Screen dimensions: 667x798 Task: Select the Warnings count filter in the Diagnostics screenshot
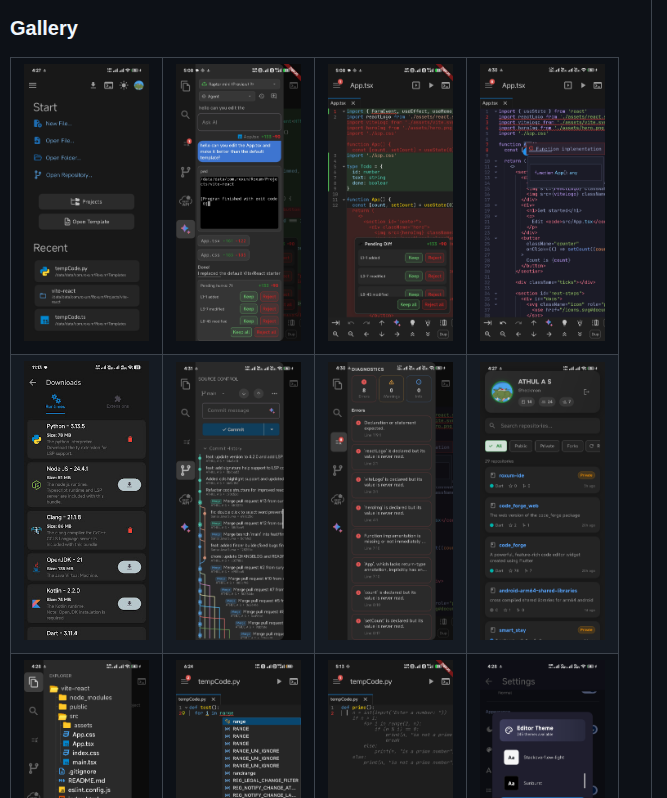click(x=391, y=388)
